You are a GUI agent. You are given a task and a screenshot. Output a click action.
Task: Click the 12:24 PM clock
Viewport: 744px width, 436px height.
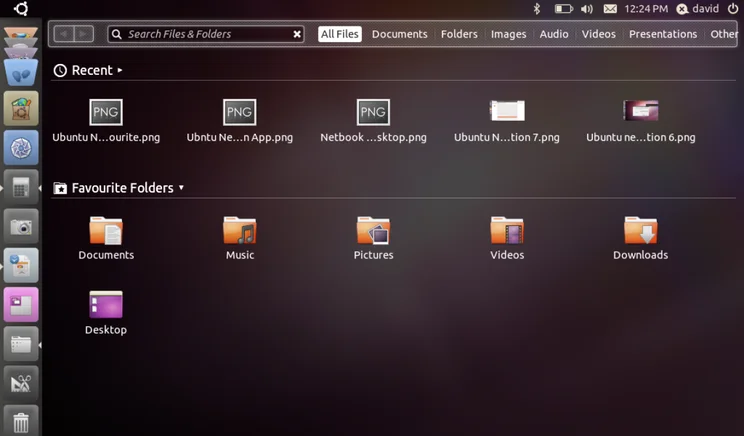[x=646, y=9]
